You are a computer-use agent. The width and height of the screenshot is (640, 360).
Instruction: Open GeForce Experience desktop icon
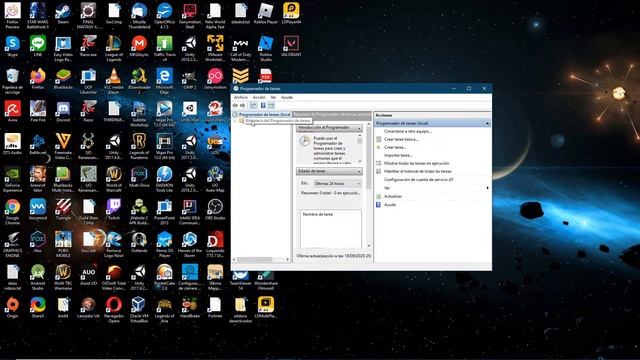tap(12, 179)
